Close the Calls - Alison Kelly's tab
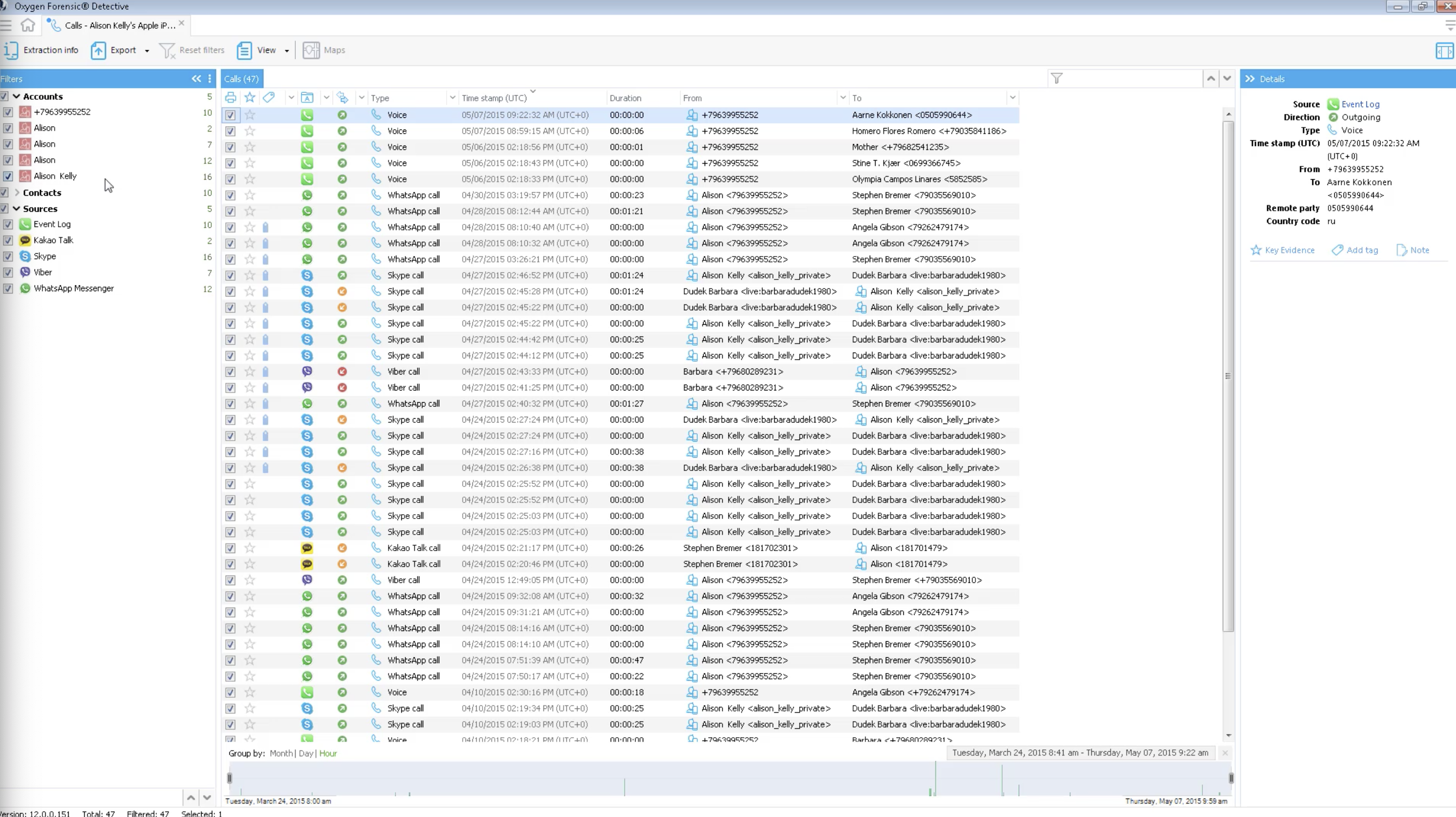1456x817 pixels. 182,23
